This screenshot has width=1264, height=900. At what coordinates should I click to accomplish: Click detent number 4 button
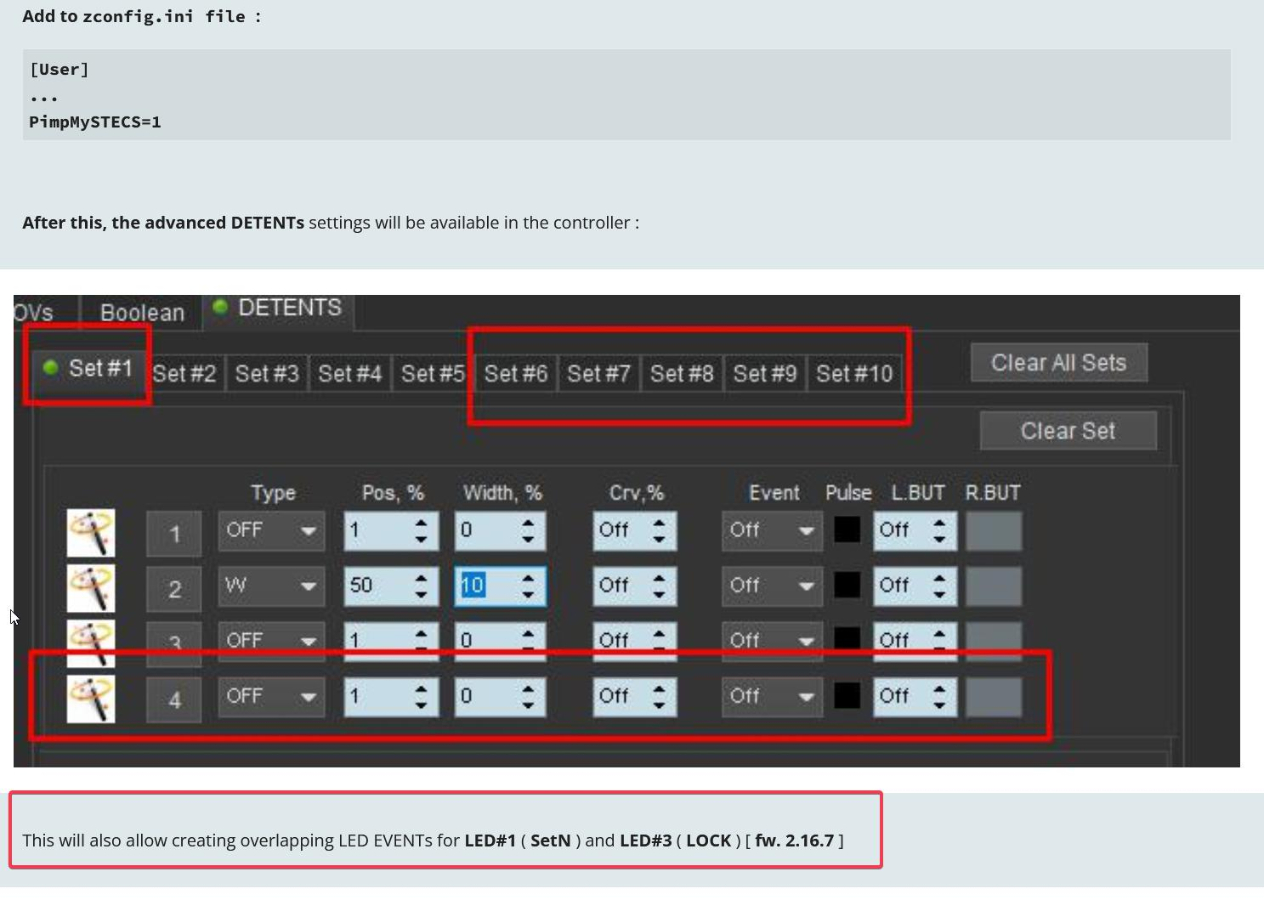[174, 699]
